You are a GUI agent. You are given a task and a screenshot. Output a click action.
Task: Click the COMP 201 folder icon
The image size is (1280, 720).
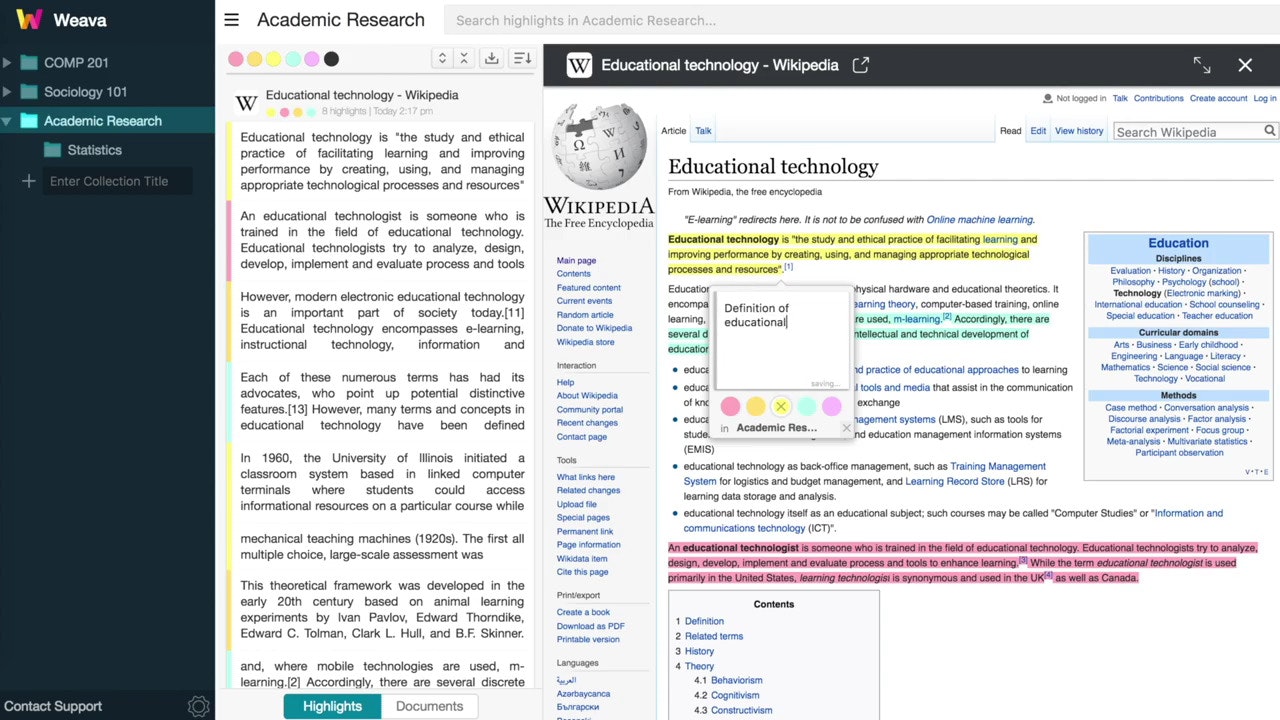pyautogui.click(x=29, y=63)
